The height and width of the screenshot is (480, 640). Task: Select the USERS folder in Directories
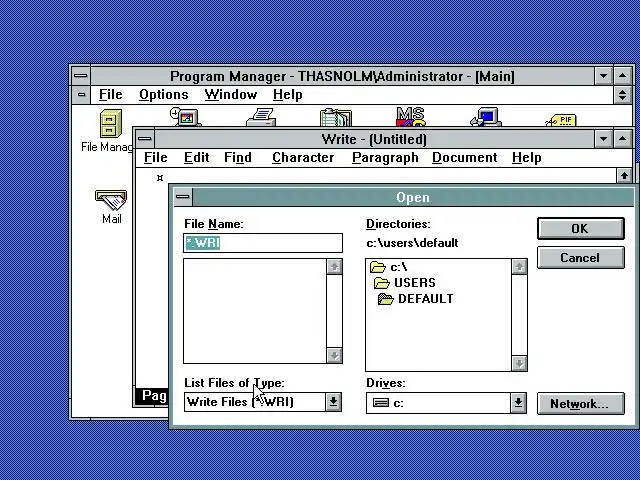tap(404, 282)
